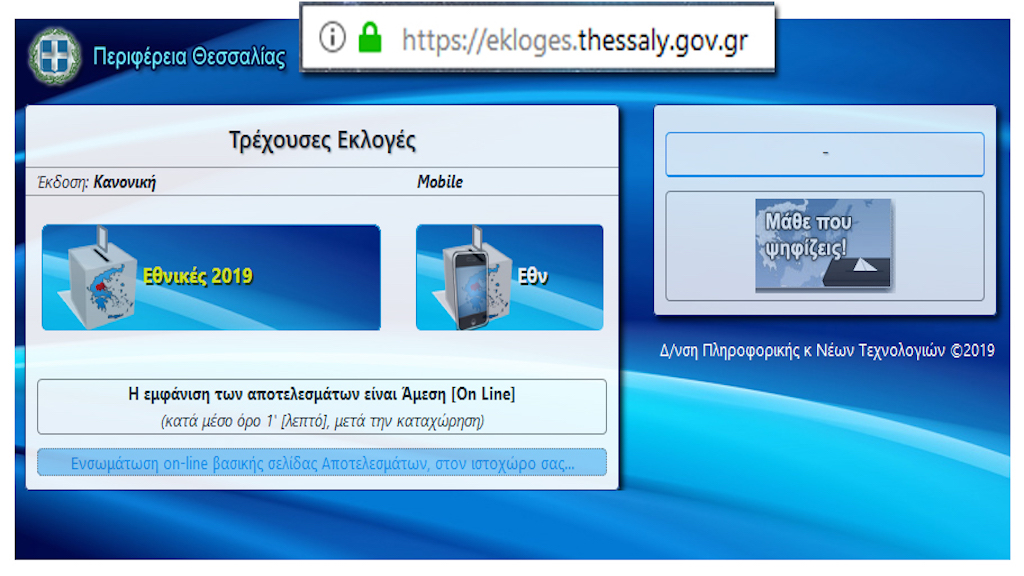The height and width of the screenshot is (576, 1024).
Task: Click the ekloges.thessaly.gov.gr URL text
Action: (575, 40)
